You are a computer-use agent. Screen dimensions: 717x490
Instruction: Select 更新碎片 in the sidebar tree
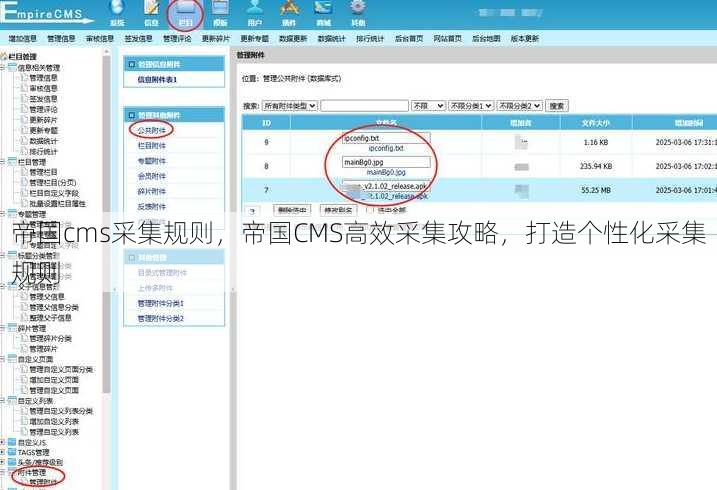pyautogui.click(x=43, y=120)
